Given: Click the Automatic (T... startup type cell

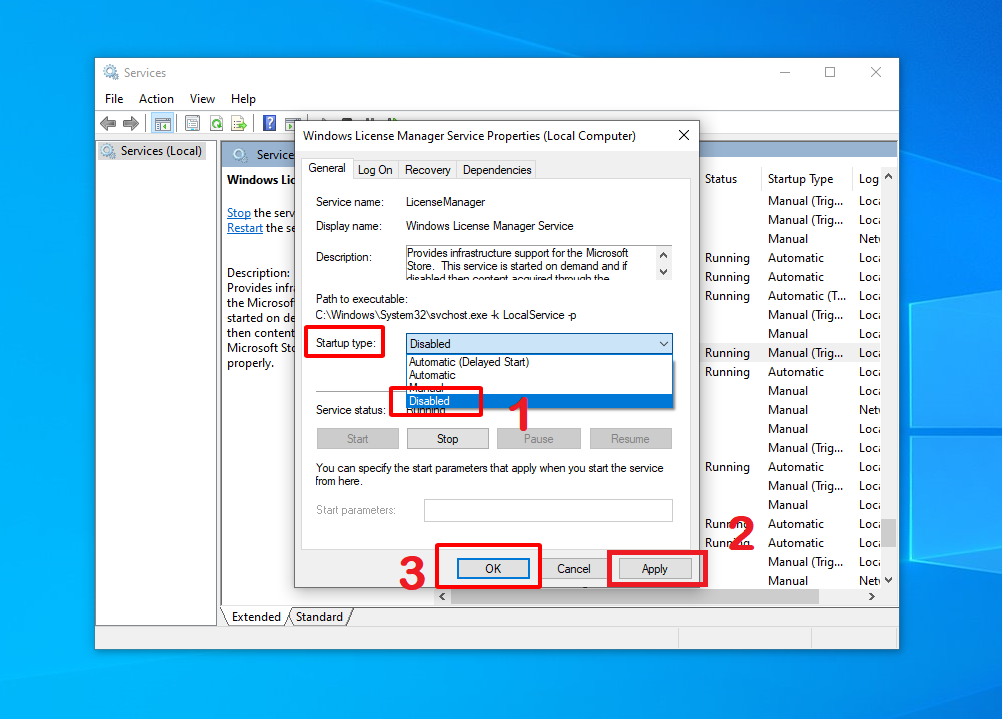Looking at the screenshot, I should 806,296.
